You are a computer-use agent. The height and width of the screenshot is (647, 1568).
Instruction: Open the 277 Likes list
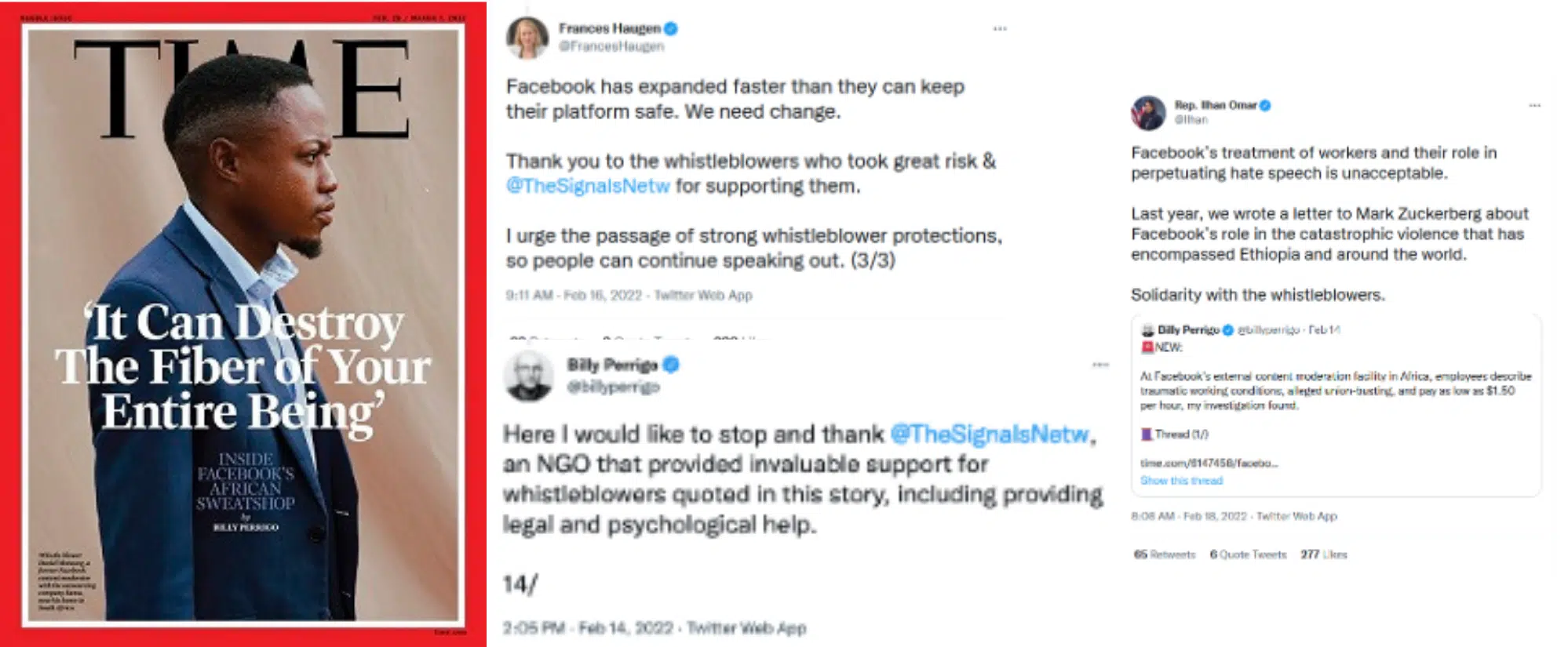[1323, 554]
